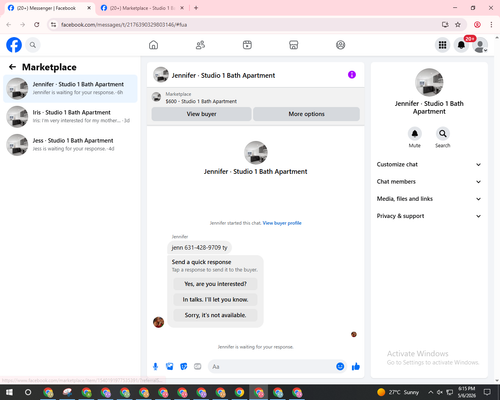Click the red Chrome profile icon in the browser toolbar
This screenshot has width=500, height=400.
(477, 25)
